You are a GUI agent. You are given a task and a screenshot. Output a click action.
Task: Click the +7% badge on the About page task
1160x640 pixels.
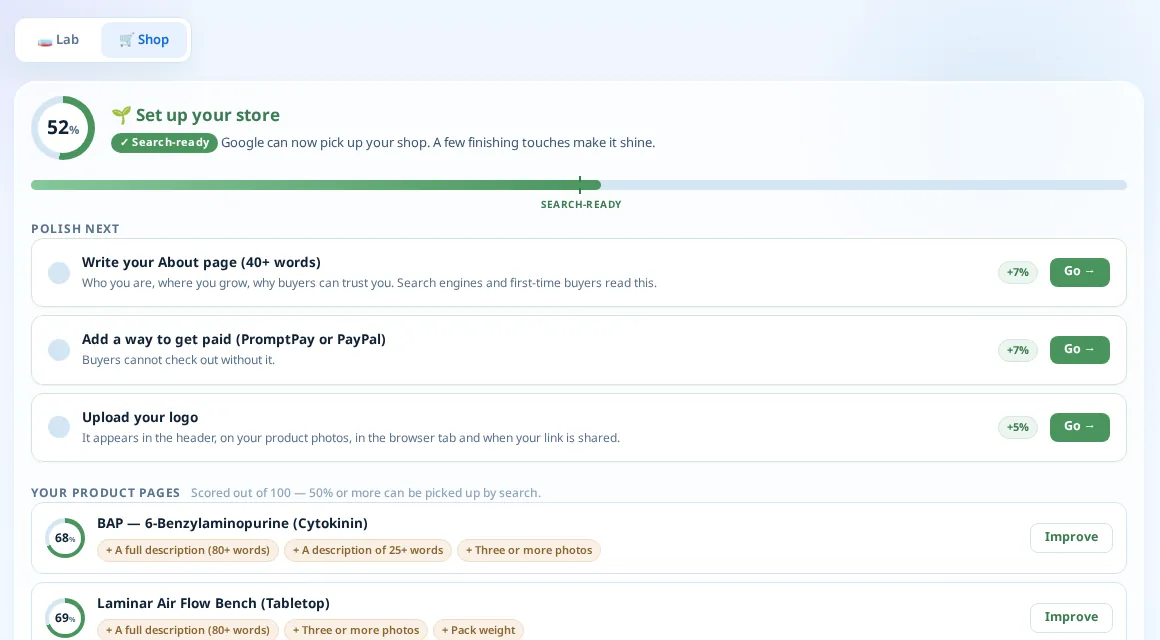point(1017,272)
